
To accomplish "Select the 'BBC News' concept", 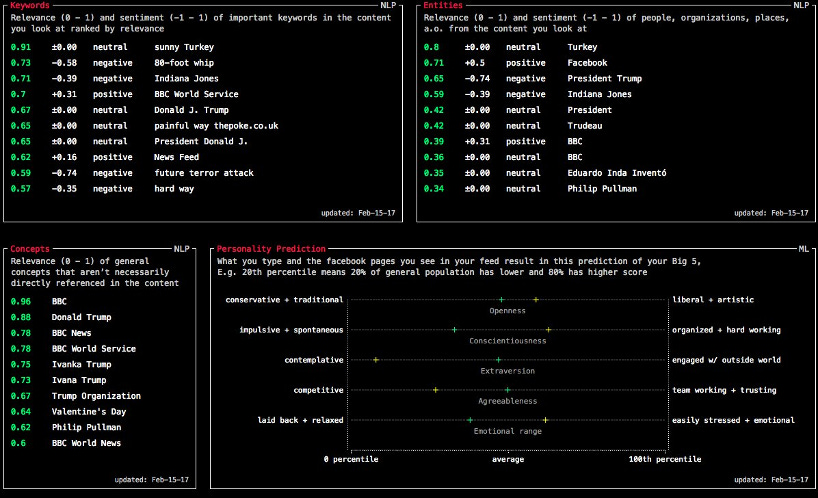I will point(71,333).
